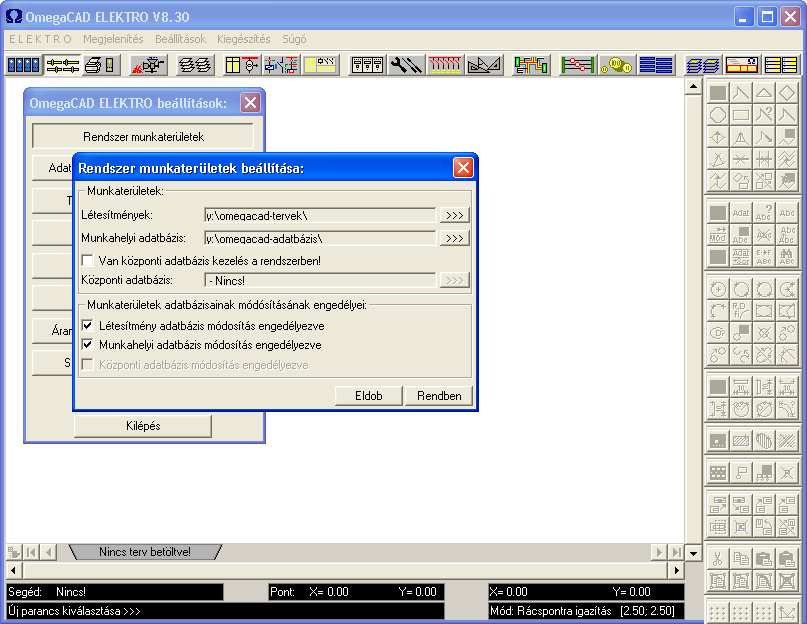This screenshot has height=624, width=807.
Task: Enable 'Van központi adatbázis kezelés a rendszerben!' checkbox
Action: pos(88,261)
